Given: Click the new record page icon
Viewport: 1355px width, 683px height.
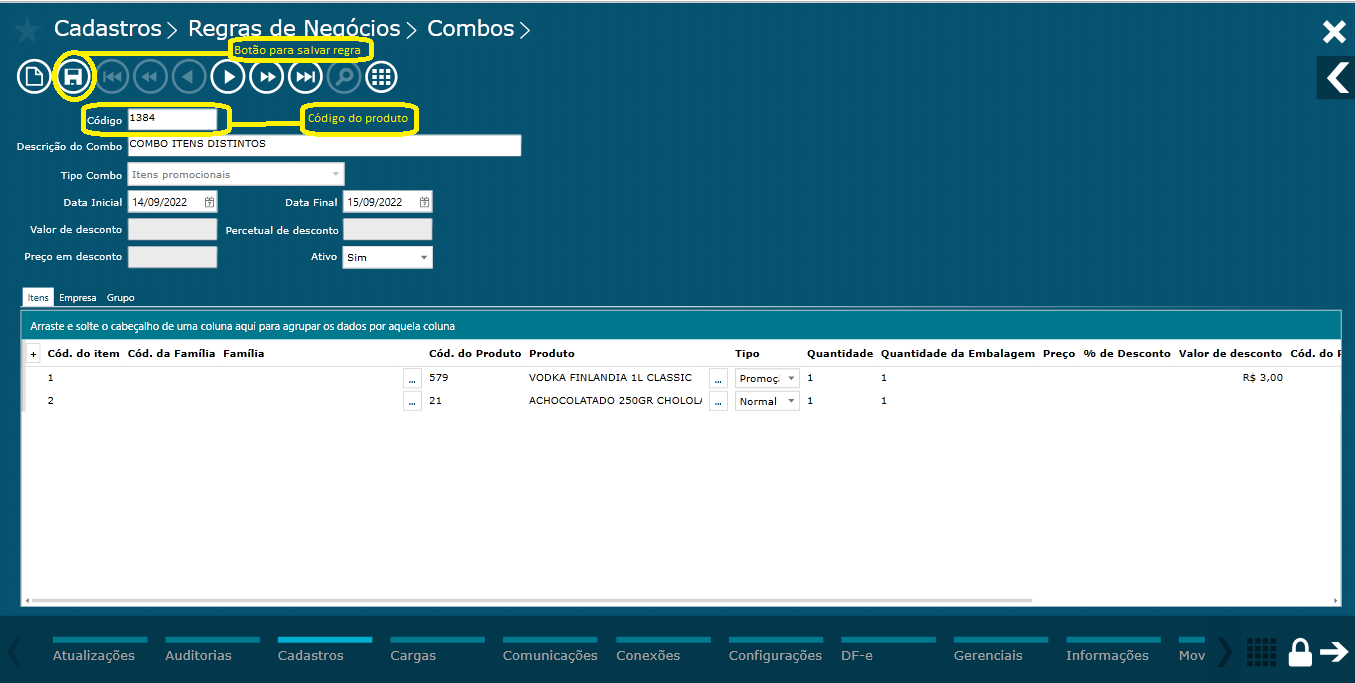Looking at the screenshot, I should click(x=34, y=77).
